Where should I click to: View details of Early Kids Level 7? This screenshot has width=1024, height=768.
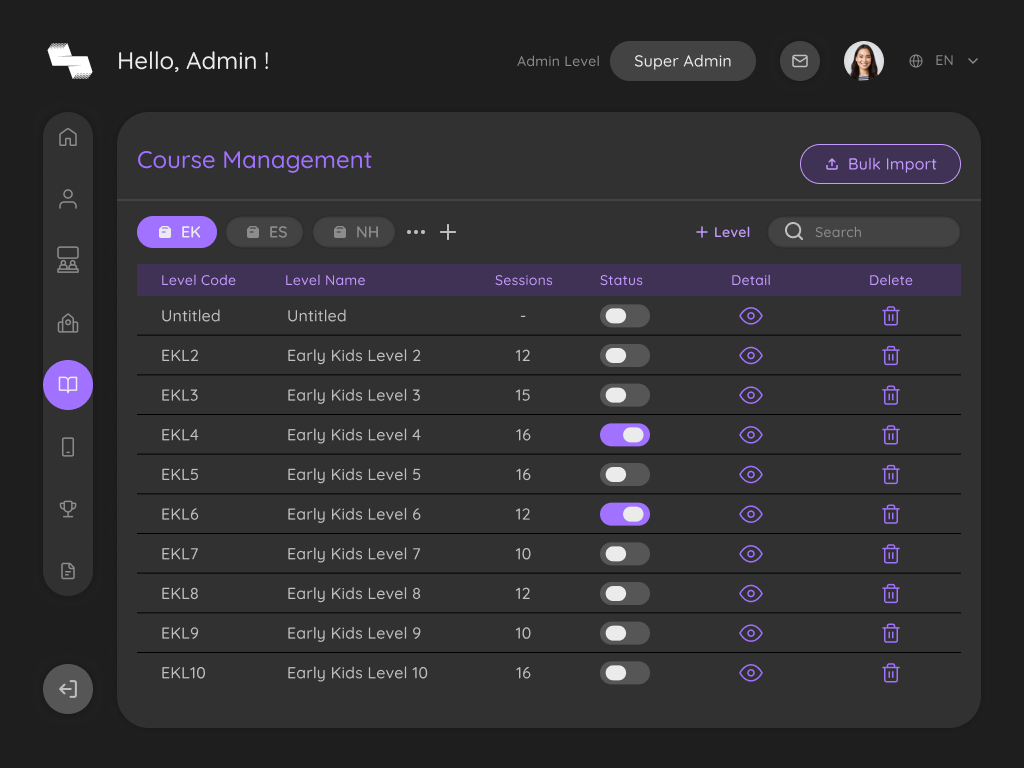point(751,554)
